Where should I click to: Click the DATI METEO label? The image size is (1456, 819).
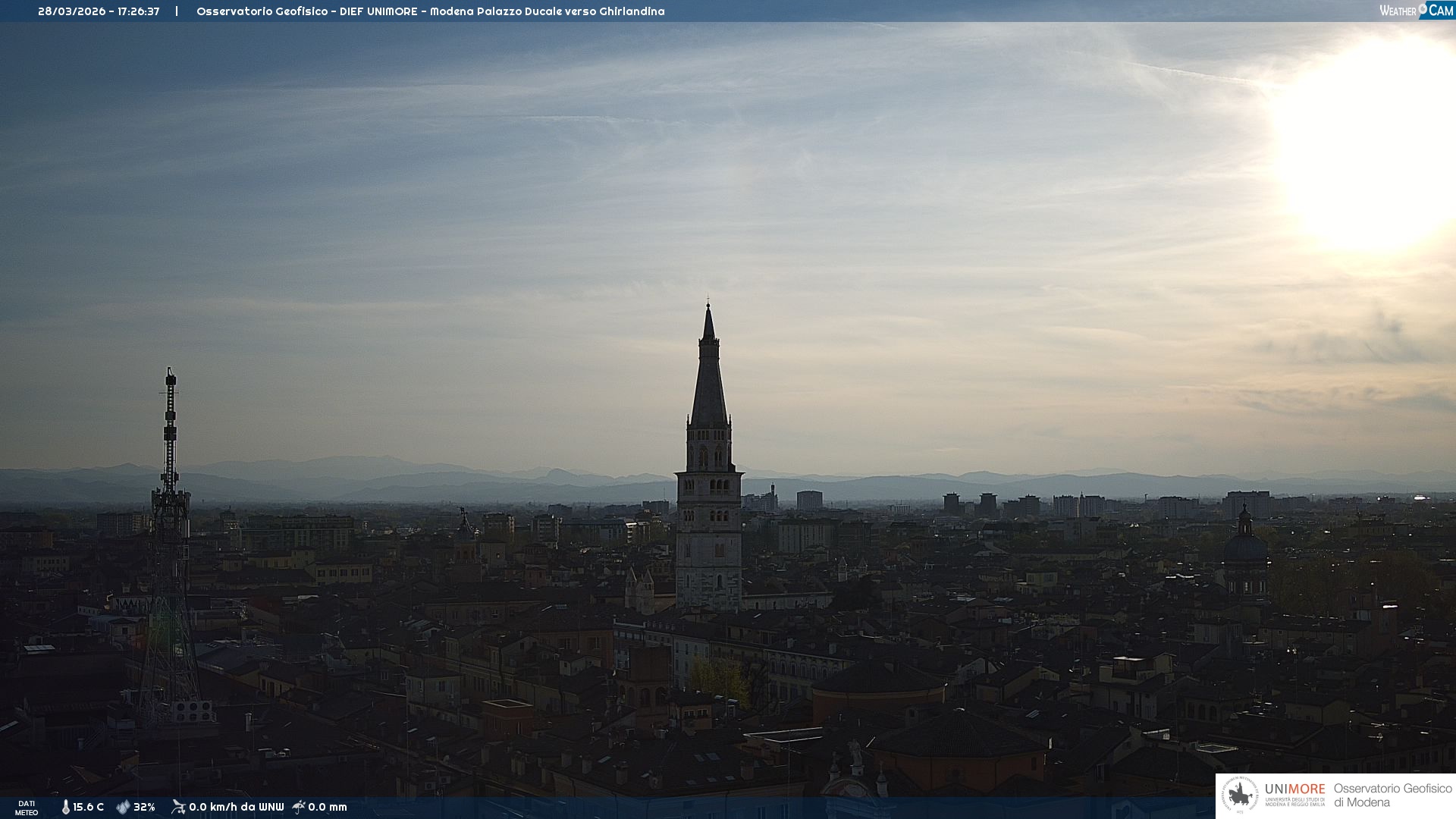[x=27, y=808]
